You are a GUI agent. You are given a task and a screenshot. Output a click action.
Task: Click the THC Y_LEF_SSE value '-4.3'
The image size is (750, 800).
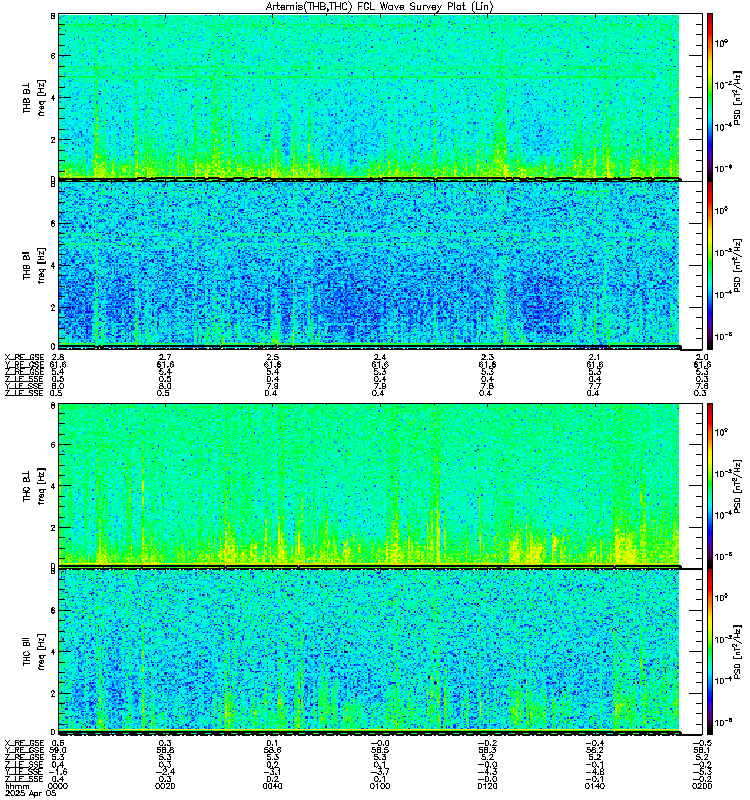[487, 772]
